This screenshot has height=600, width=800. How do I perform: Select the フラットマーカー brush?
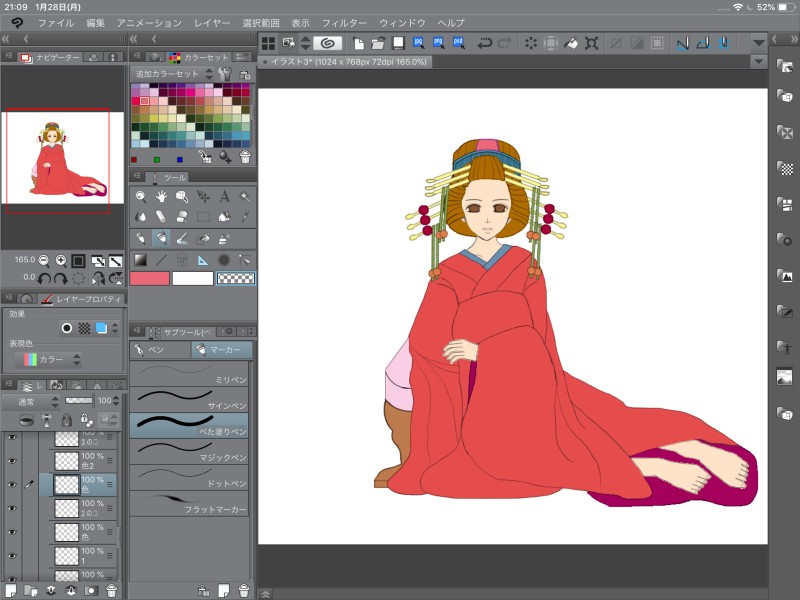click(190, 505)
